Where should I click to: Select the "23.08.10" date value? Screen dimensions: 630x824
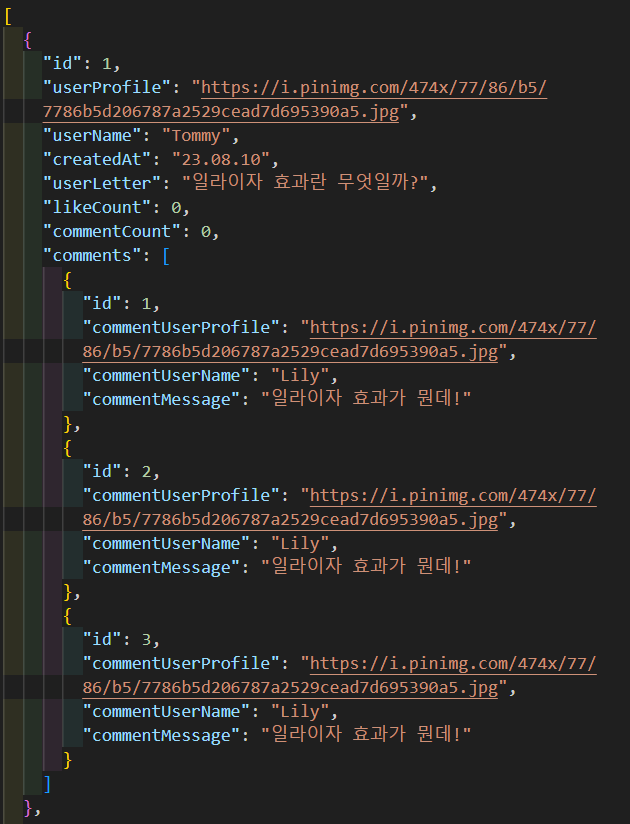pos(221,159)
